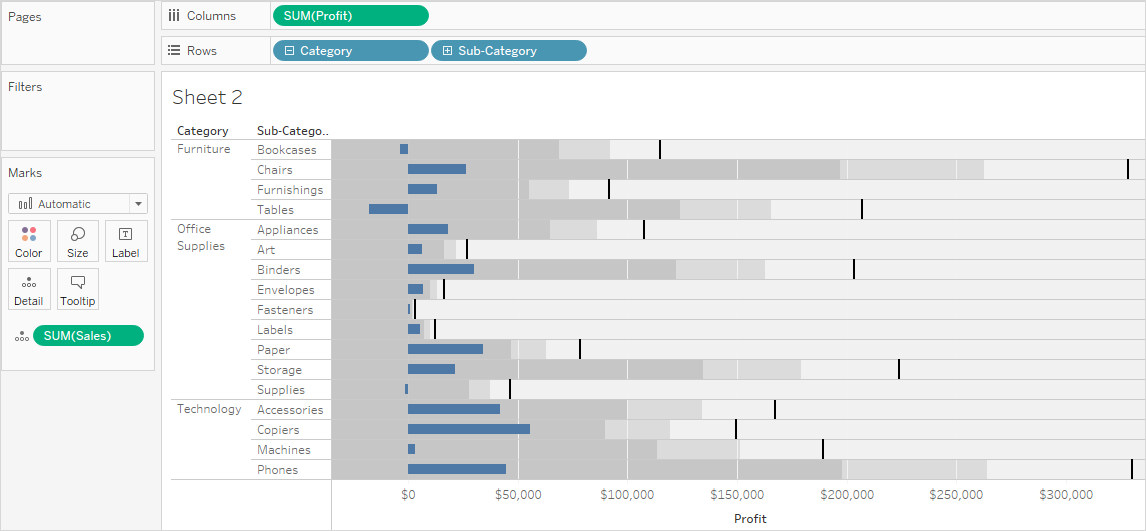Click the Chairs blue profit bar
Viewport: 1146px width, 531px height.
click(x=436, y=169)
